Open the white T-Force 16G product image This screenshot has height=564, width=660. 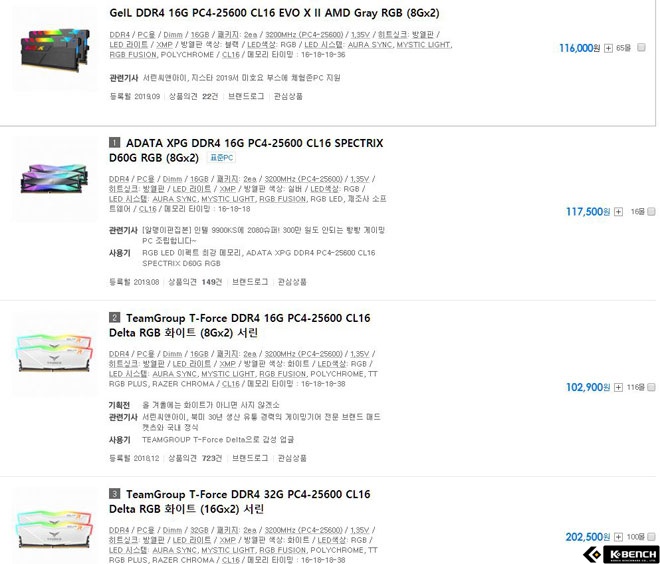(55, 354)
